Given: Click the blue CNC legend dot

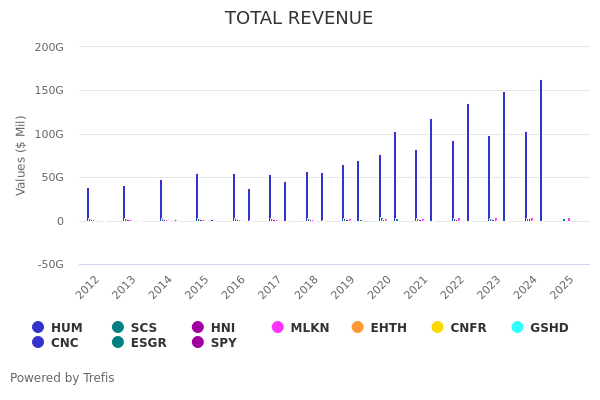Looking at the screenshot, I should click(38, 343).
